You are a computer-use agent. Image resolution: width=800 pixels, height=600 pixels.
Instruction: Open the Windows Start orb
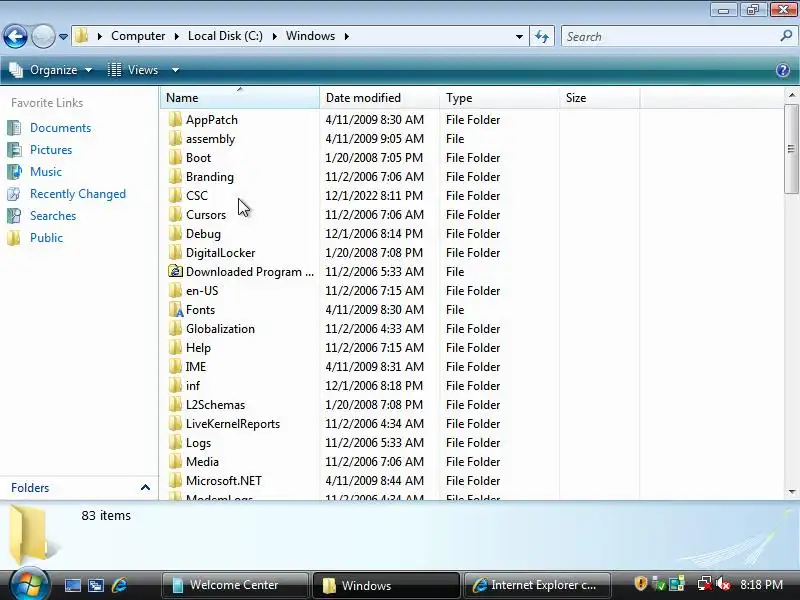click(29, 584)
